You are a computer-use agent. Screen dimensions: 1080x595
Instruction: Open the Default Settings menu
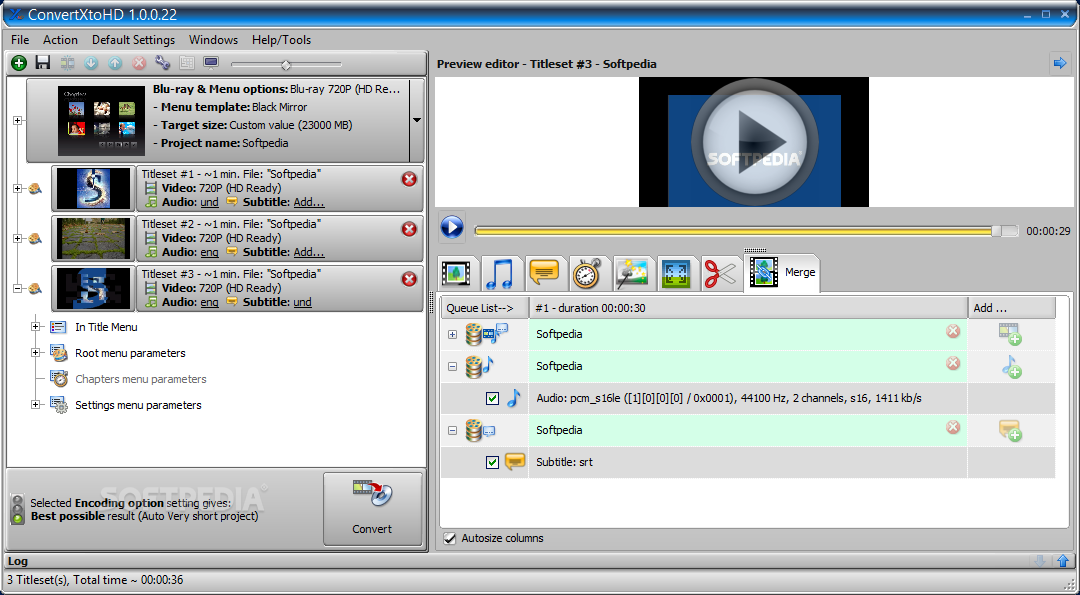(134, 40)
